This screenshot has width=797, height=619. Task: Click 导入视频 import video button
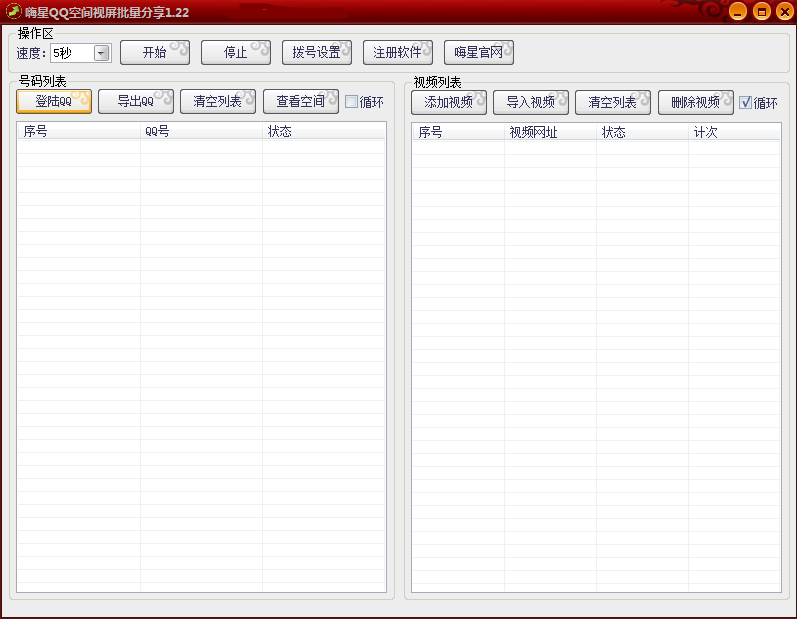531,102
